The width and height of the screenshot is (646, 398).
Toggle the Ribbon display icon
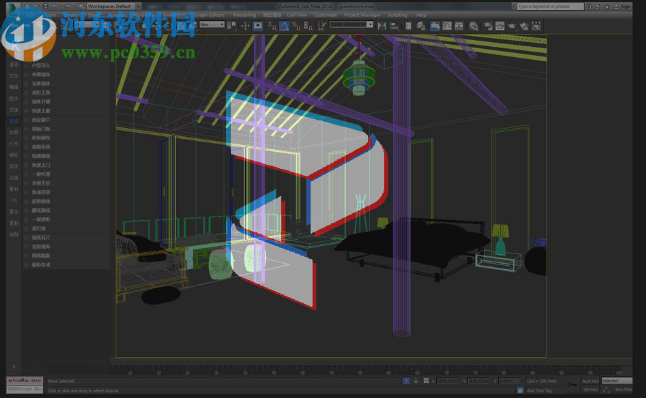click(434, 26)
